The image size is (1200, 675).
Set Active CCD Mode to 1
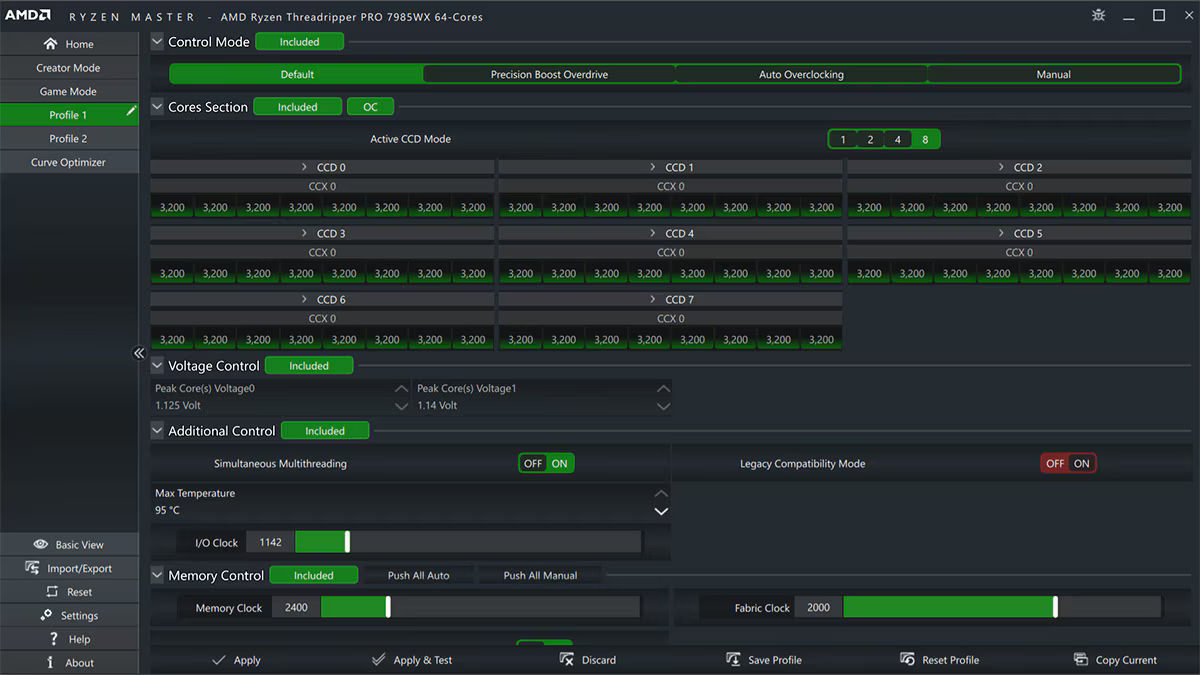[x=843, y=140]
